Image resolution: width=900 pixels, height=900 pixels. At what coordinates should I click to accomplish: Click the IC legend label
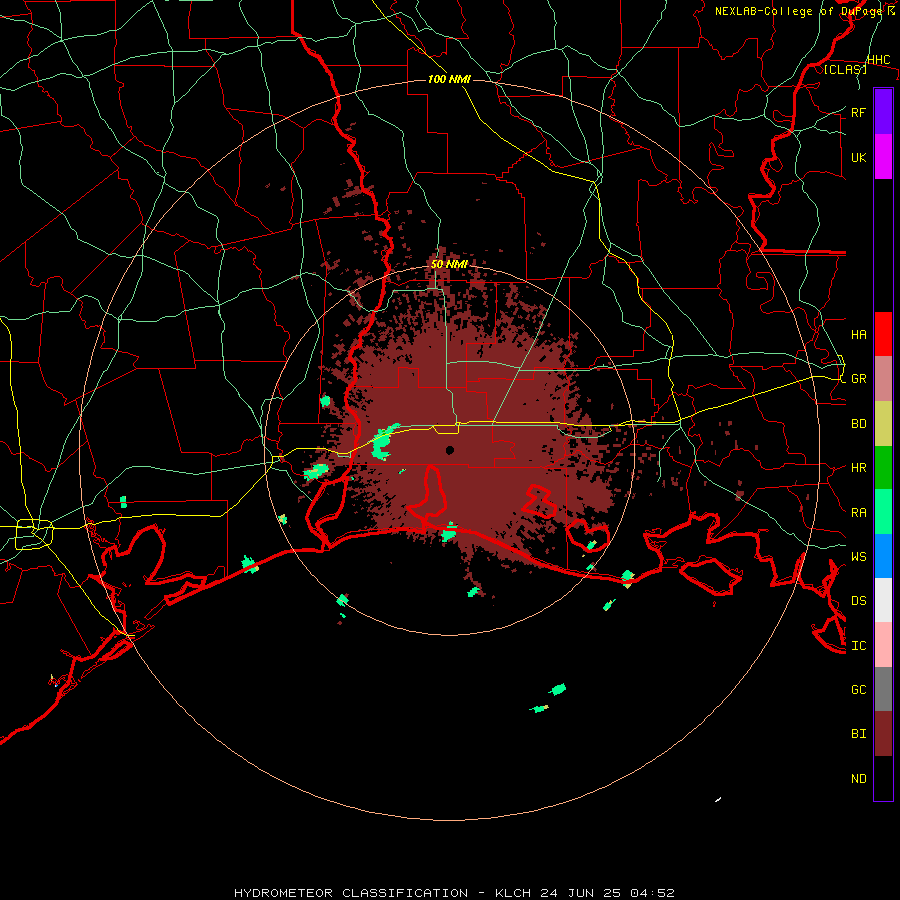859,646
